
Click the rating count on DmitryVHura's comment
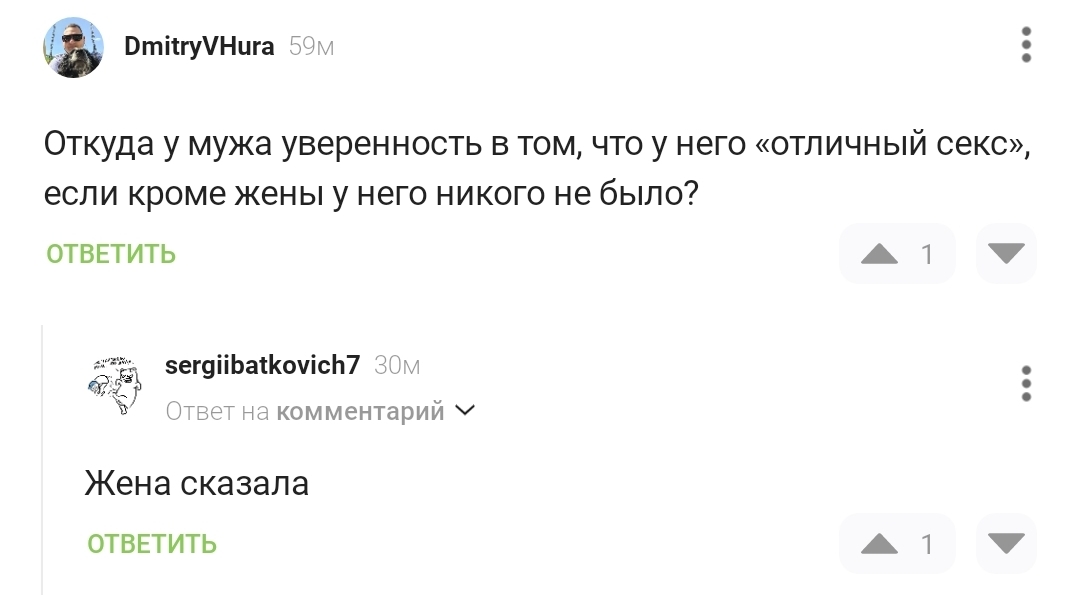tap(927, 254)
